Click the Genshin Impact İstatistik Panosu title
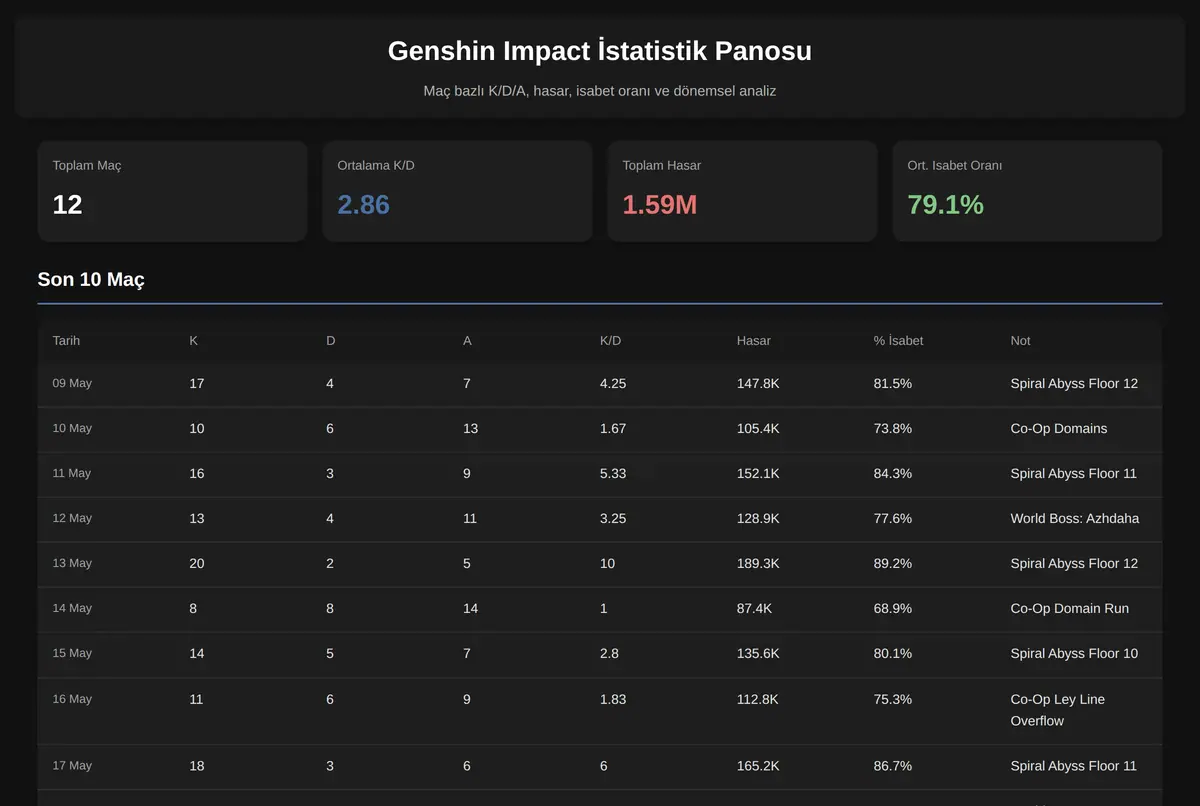Screen dimensions: 1200x806 (x=600, y=51)
